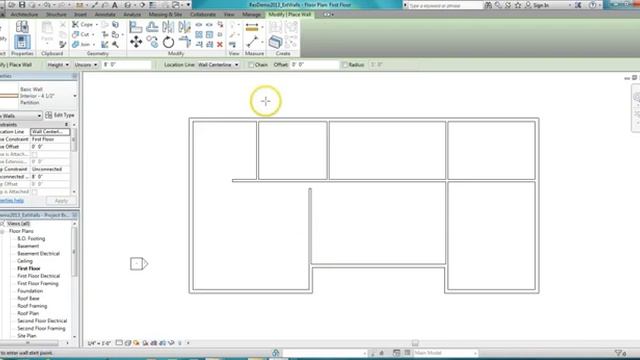Click the Base Constraint First Floor value
This screenshot has width=640, height=360.
(x=50, y=139)
